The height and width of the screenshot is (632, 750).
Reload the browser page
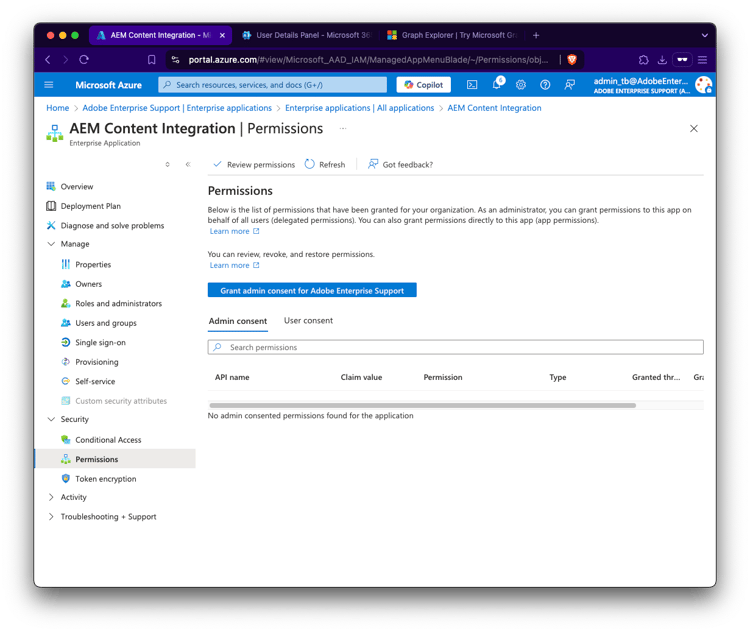tap(84, 59)
